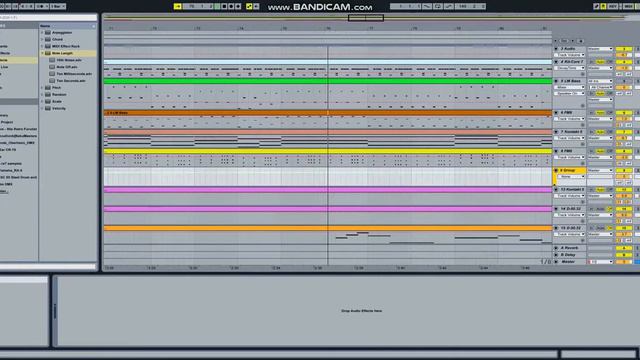Add automation lane on 15 D-50 track
The height and width of the screenshot is (360, 640).
[x=582, y=240]
